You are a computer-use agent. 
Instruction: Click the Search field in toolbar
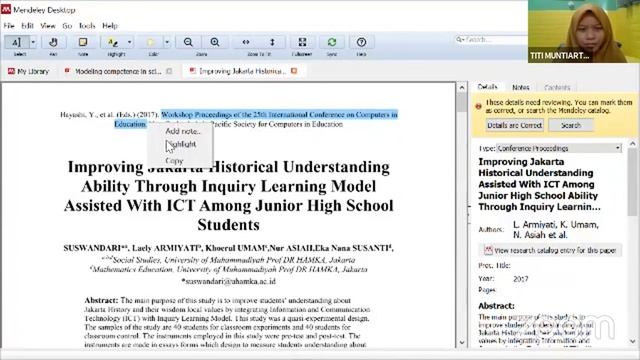492,40
